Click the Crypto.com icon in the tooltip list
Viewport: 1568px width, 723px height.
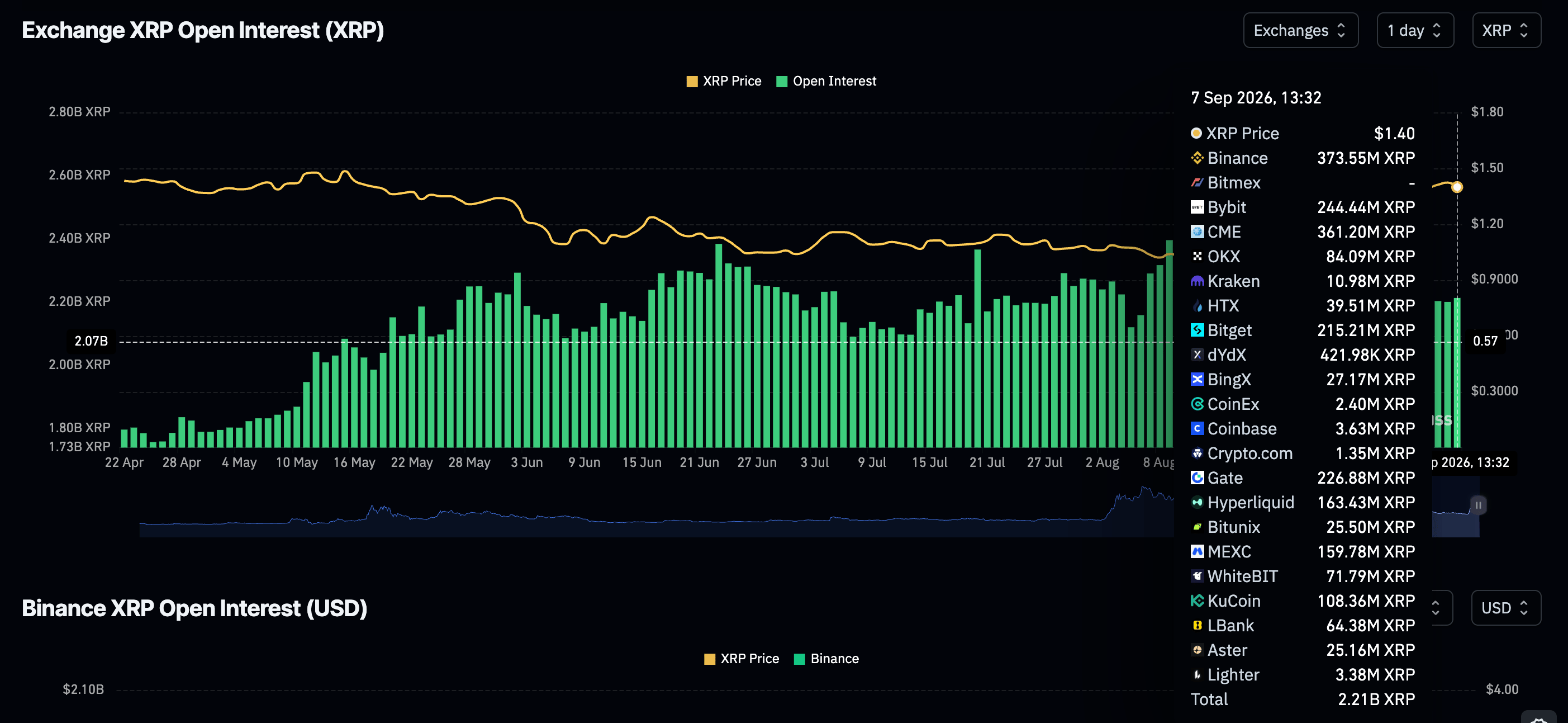pyautogui.click(x=1197, y=453)
